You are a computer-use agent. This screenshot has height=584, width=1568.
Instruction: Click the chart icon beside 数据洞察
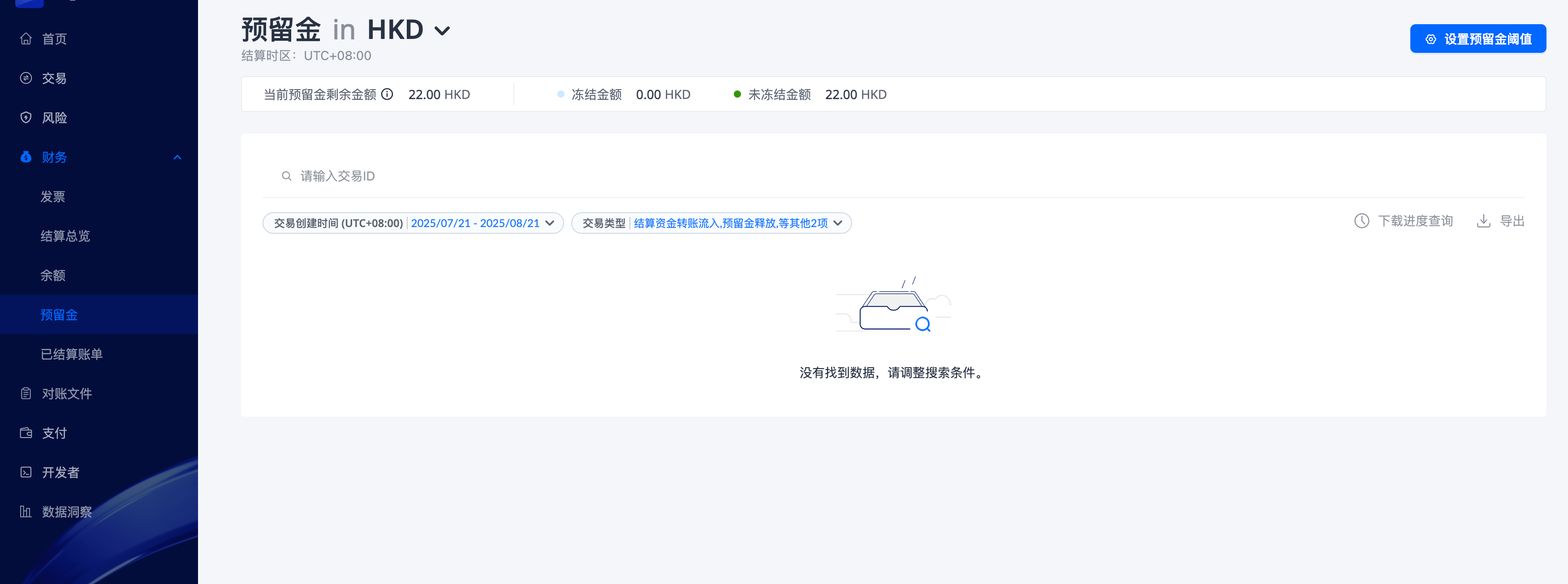(x=26, y=511)
